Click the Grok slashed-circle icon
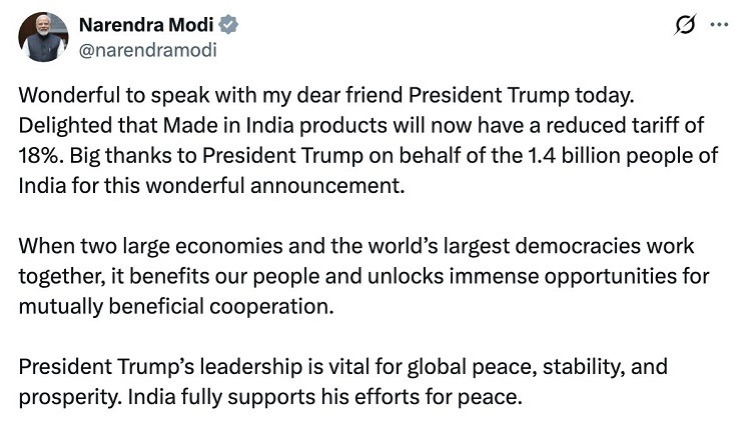This screenshot has height=432, width=749. (686, 27)
